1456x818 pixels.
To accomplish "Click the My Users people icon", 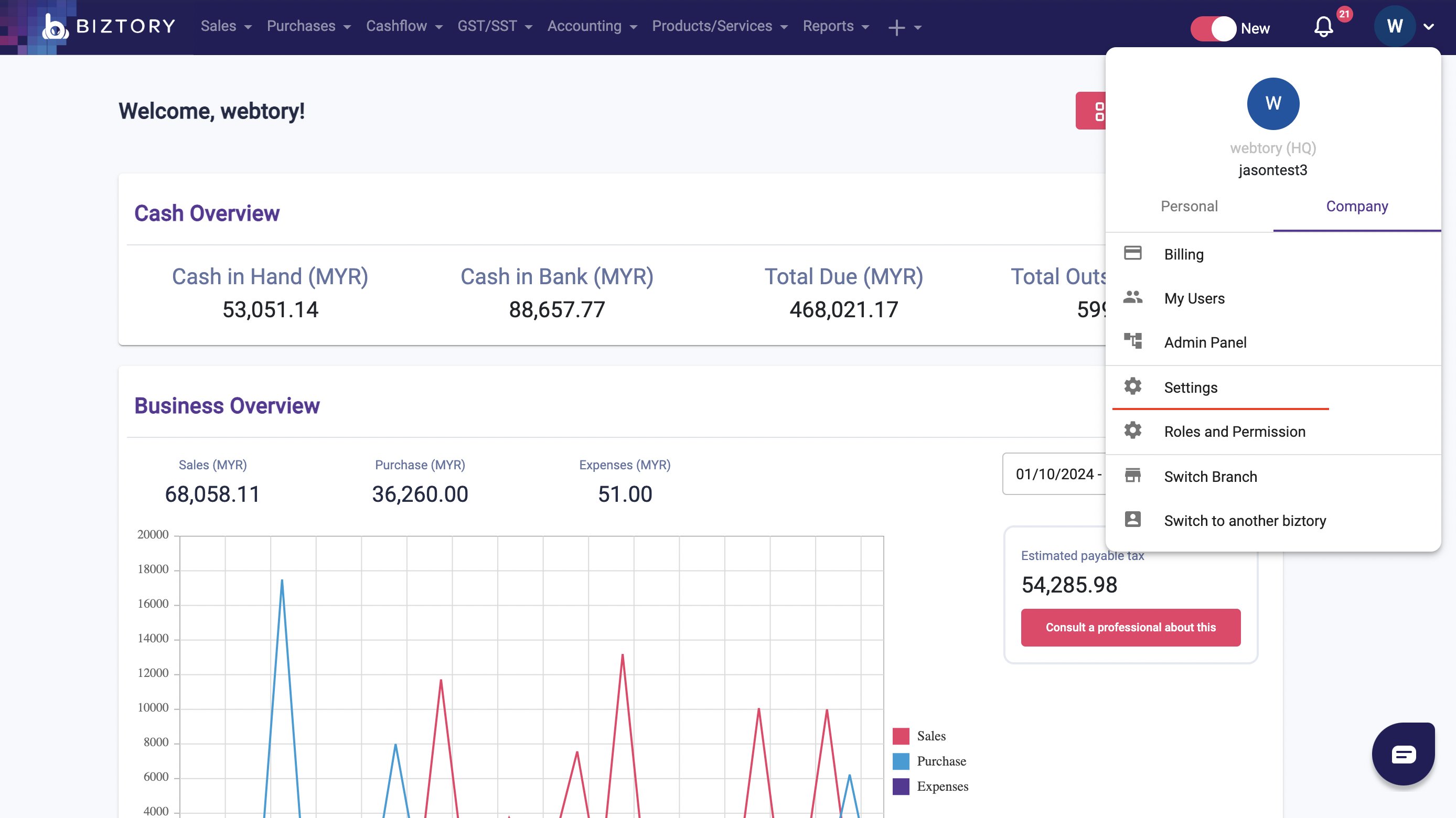I will [1133, 297].
